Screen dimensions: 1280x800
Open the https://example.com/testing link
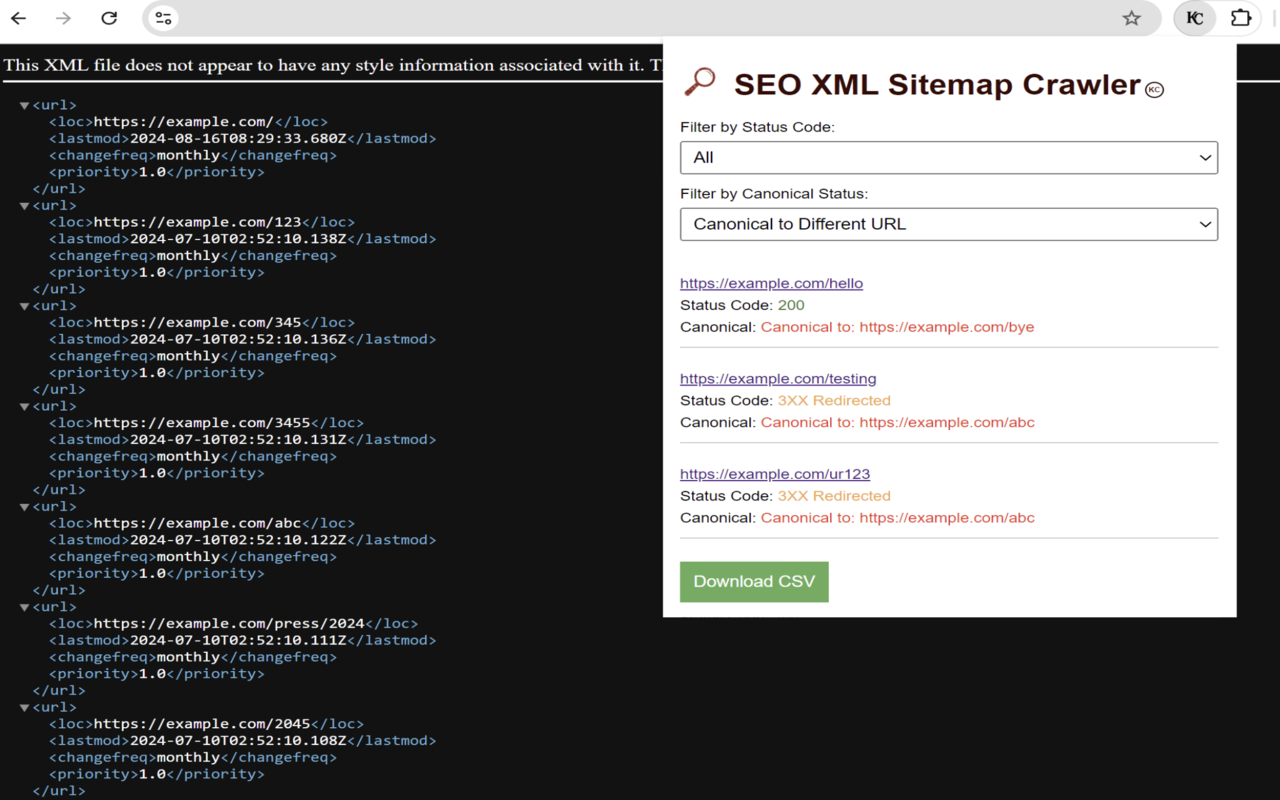click(778, 378)
